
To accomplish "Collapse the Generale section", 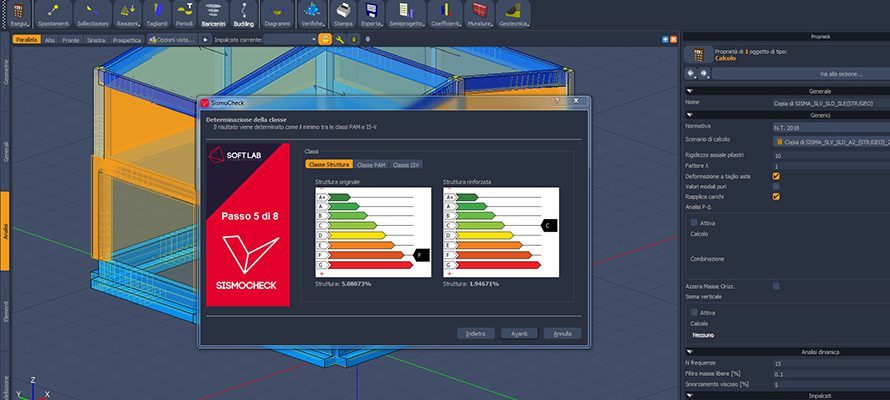I will pyautogui.click(x=690, y=91).
